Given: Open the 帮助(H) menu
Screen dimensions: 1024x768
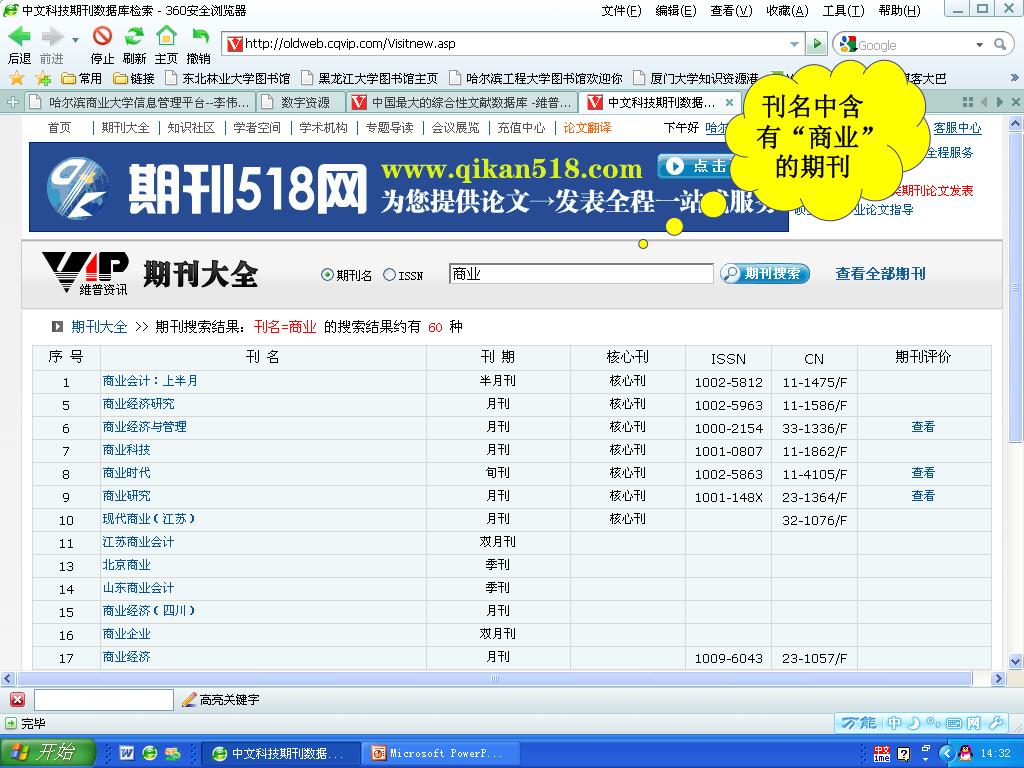Looking at the screenshot, I should (x=899, y=10).
